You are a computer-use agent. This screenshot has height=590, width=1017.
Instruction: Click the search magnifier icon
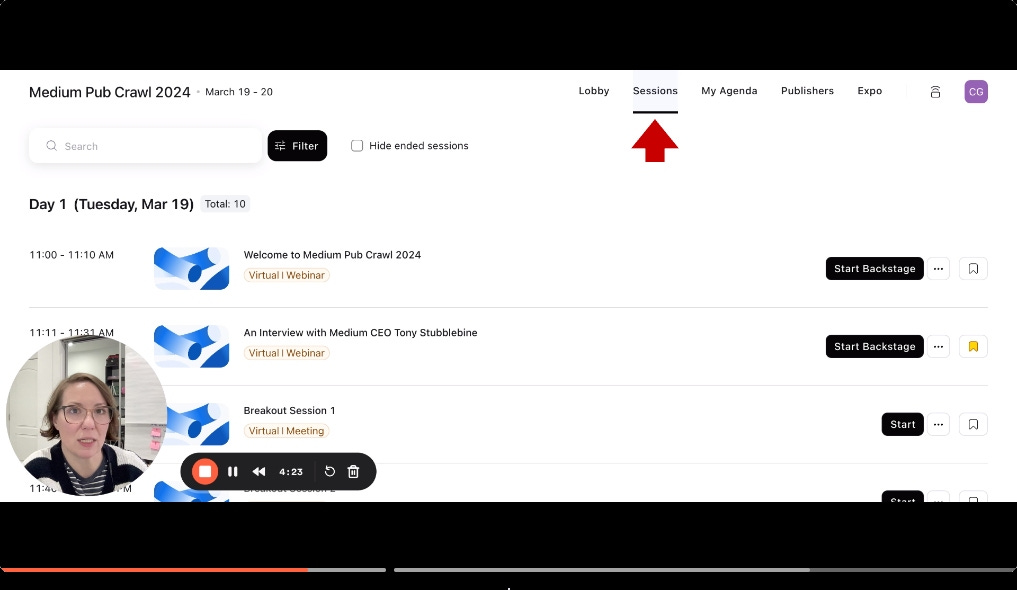pos(51,146)
